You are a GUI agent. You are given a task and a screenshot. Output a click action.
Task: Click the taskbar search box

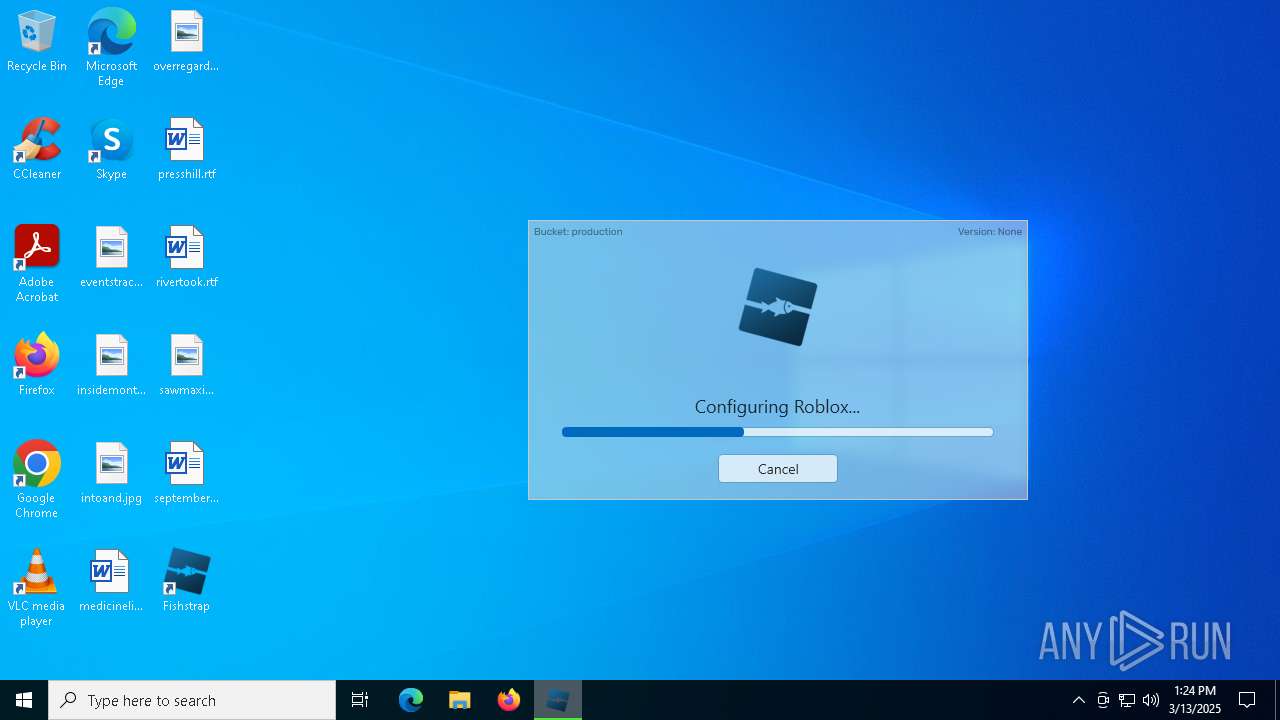pos(192,700)
